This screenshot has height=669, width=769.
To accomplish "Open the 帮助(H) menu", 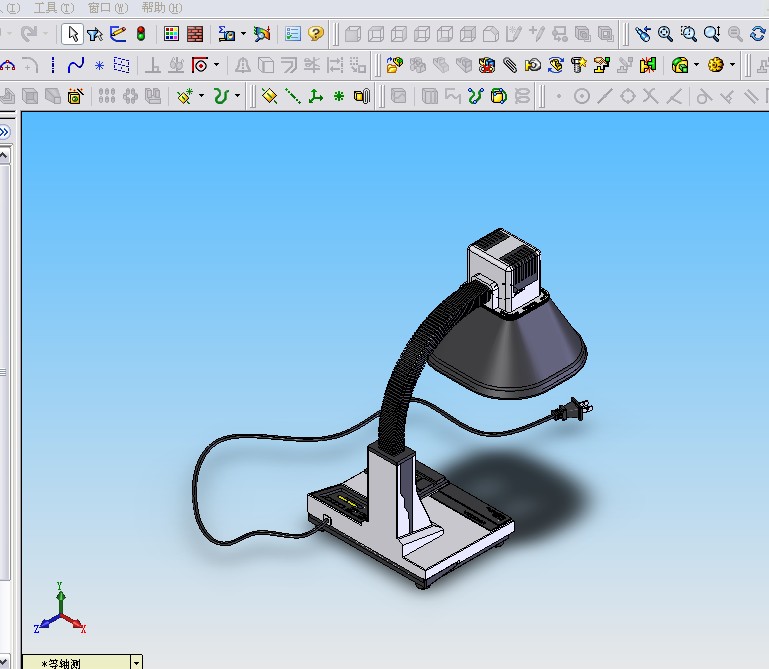I will click(162, 8).
